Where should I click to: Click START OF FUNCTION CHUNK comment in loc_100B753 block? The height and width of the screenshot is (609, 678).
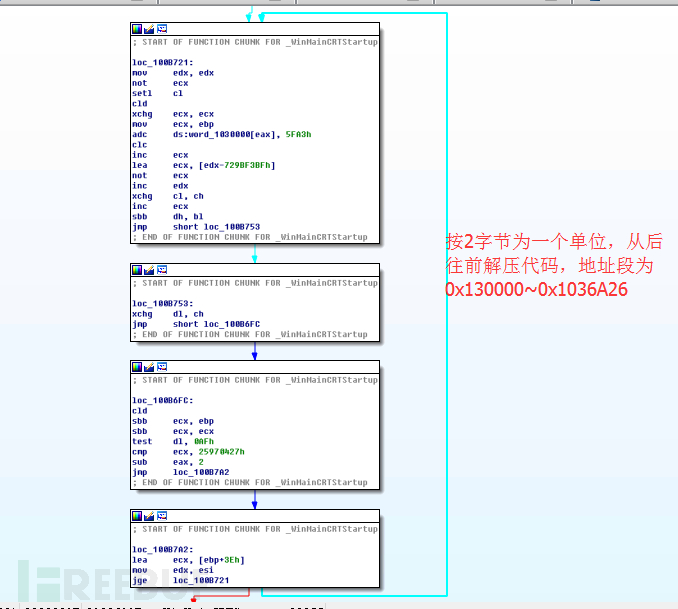pos(255,283)
